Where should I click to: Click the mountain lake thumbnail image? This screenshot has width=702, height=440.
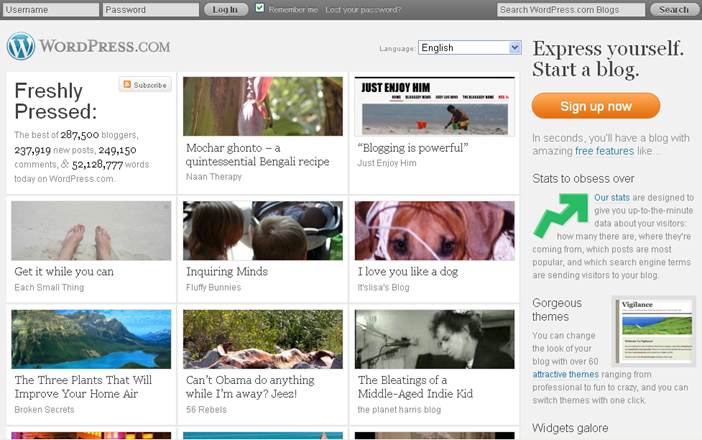(x=91, y=339)
